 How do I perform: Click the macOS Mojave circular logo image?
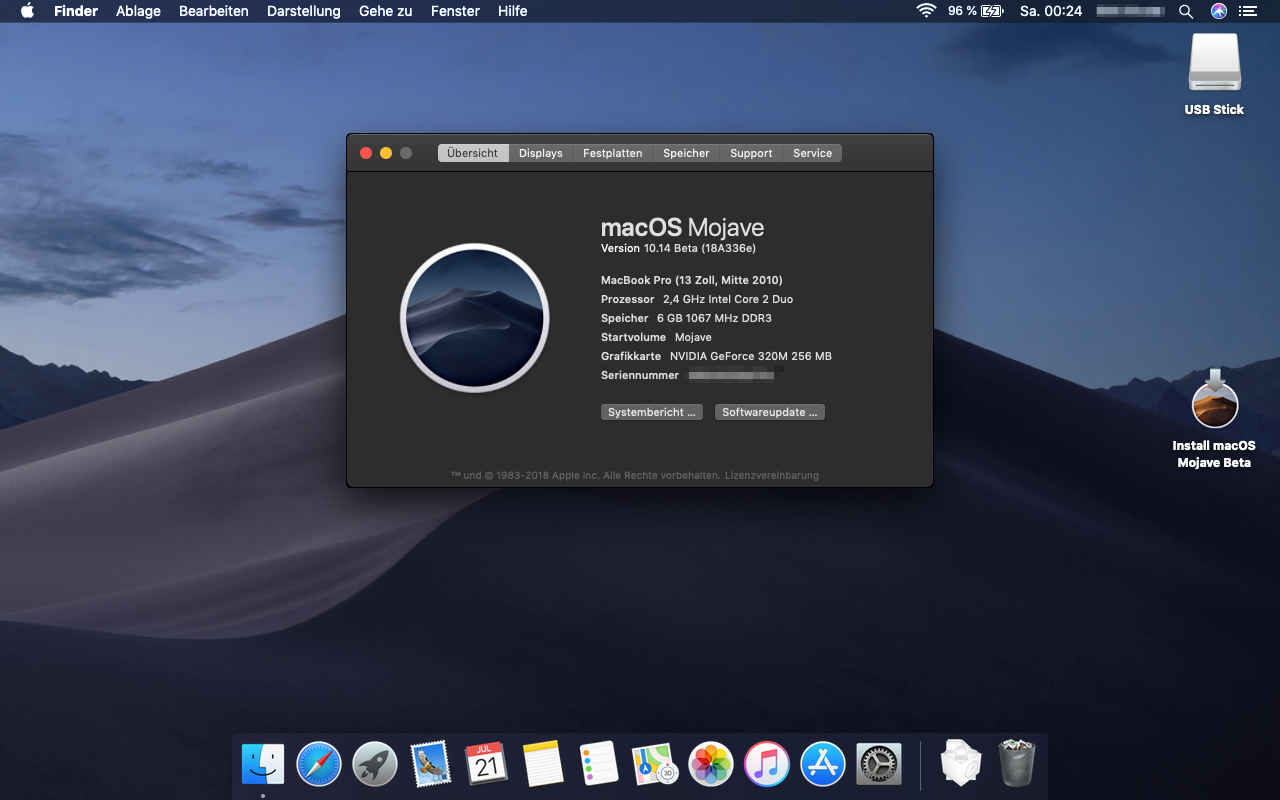(475, 318)
